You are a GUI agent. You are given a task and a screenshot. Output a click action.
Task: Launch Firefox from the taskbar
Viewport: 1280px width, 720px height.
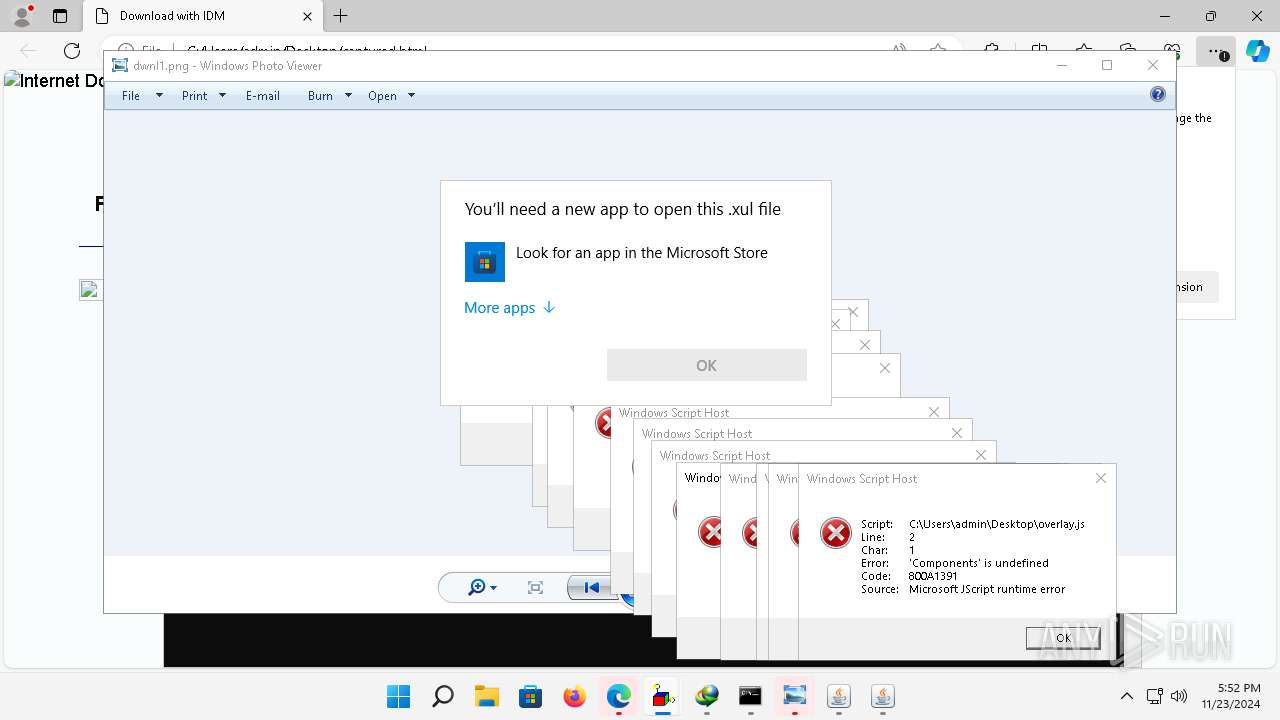click(x=575, y=696)
